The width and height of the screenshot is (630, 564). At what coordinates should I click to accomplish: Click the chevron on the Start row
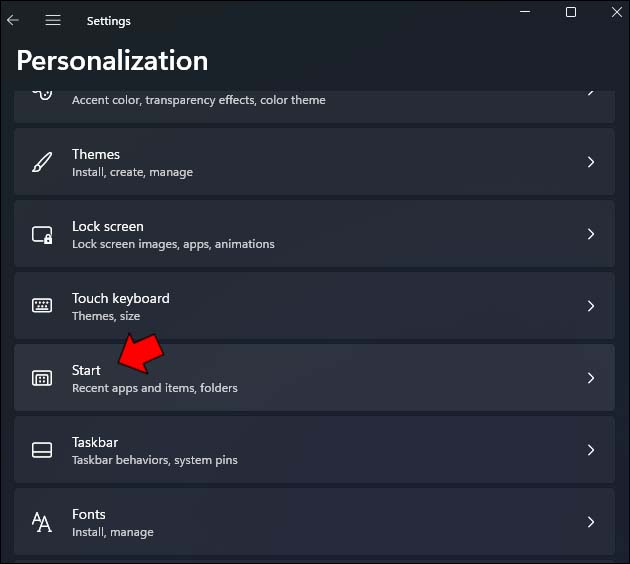[591, 378]
